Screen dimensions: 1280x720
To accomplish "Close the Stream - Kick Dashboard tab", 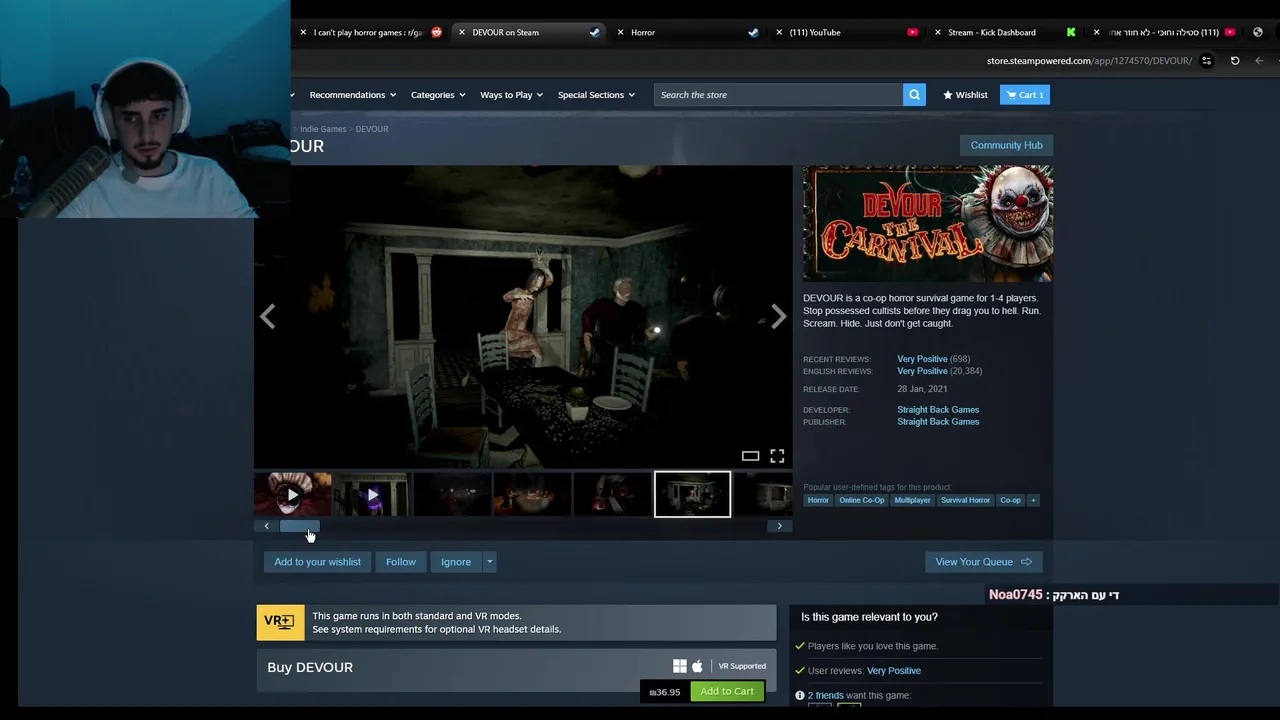I will pyautogui.click(x=937, y=32).
